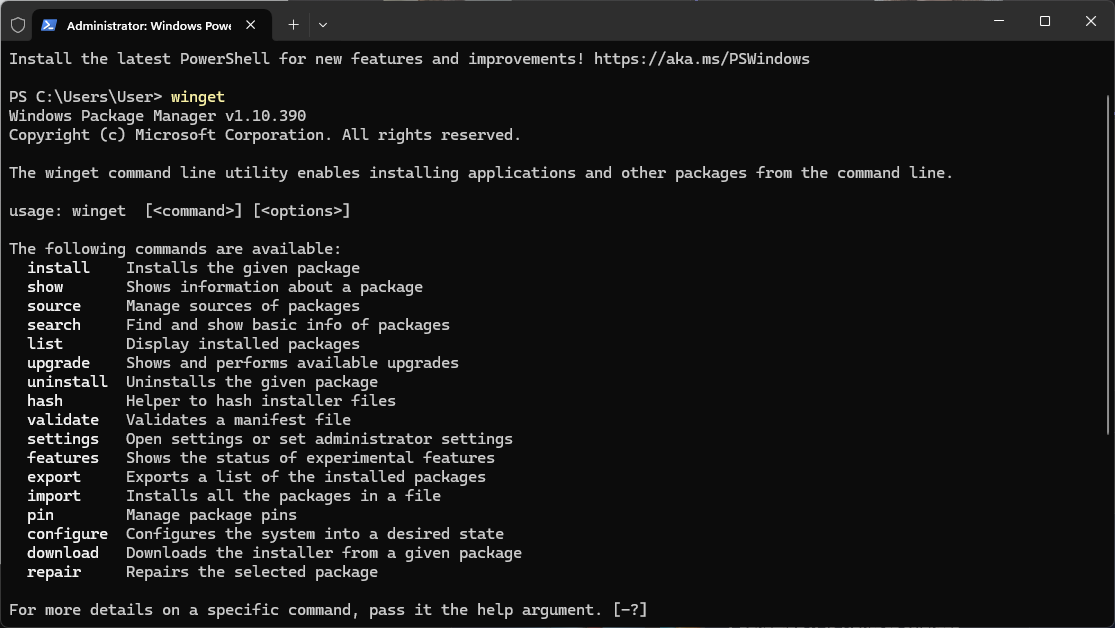This screenshot has height=628, width=1115.
Task: Click the 'install' command word
Action: 58,268
